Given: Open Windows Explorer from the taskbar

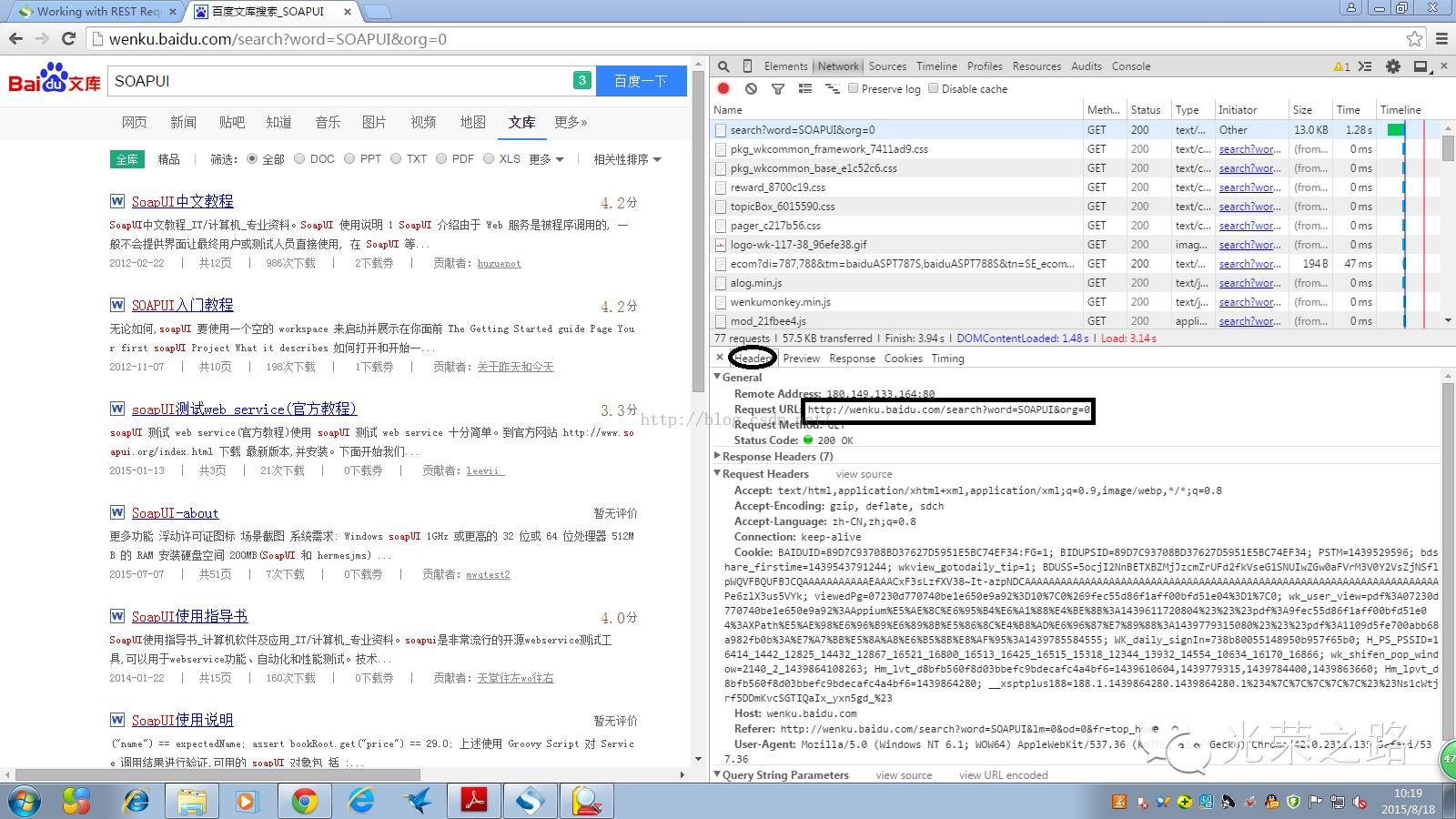Looking at the screenshot, I should pos(192,802).
